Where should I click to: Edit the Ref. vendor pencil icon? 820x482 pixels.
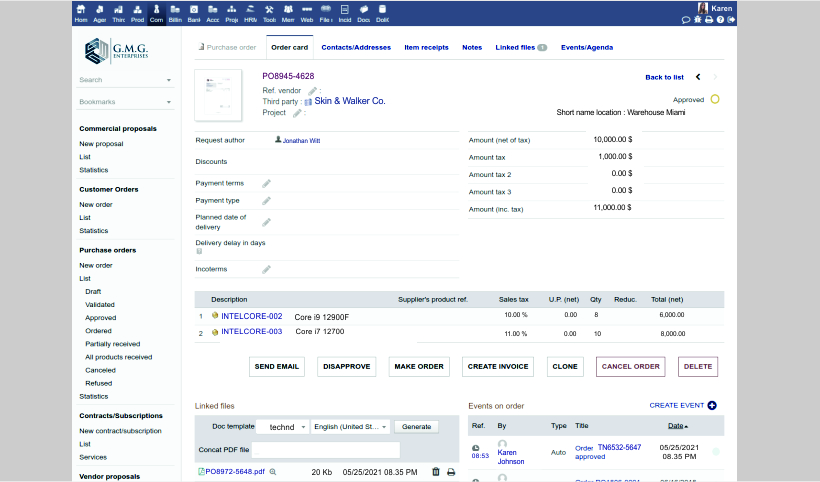click(x=312, y=90)
